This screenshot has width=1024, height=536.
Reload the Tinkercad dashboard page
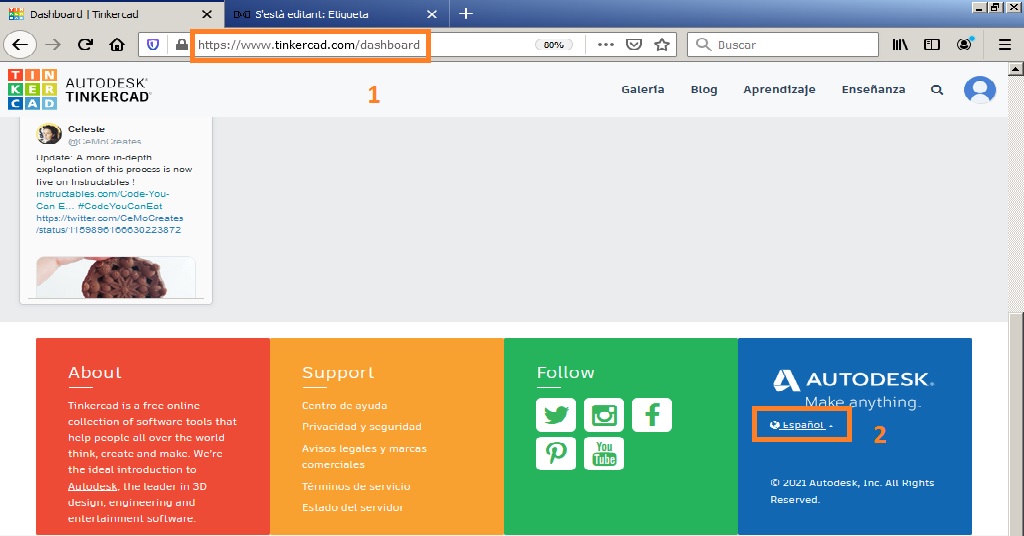click(85, 44)
